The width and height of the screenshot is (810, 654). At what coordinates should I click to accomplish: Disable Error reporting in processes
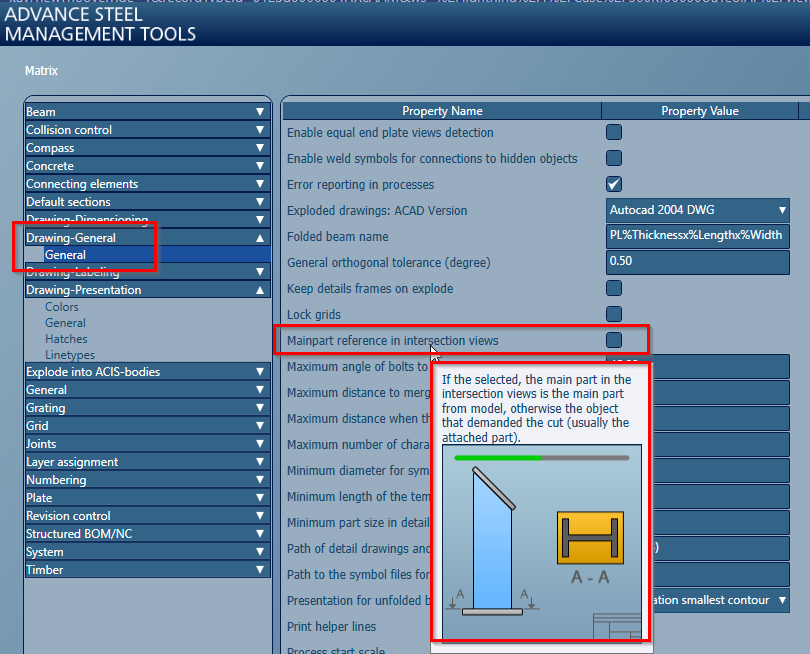pyautogui.click(x=613, y=183)
